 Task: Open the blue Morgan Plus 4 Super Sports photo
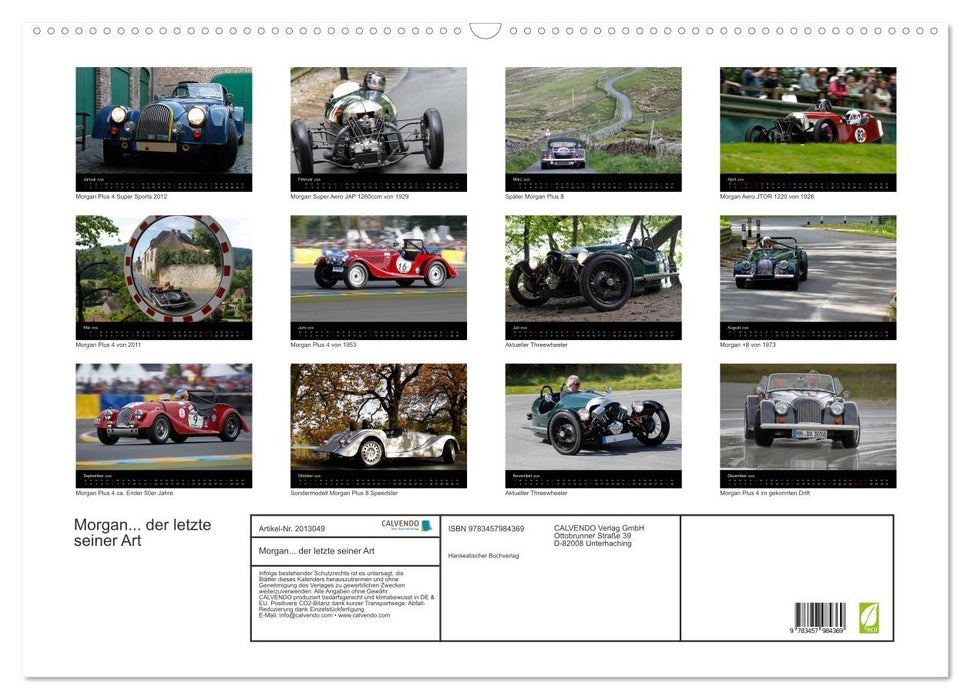point(164,121)
